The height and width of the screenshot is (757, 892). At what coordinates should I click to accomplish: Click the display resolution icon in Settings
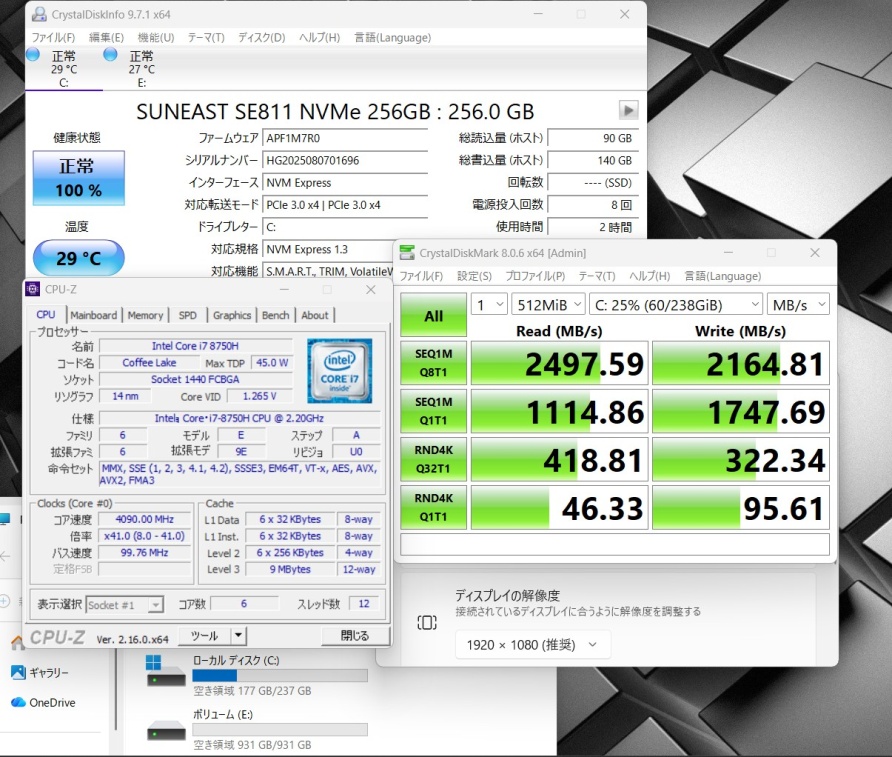click(427, 623)
